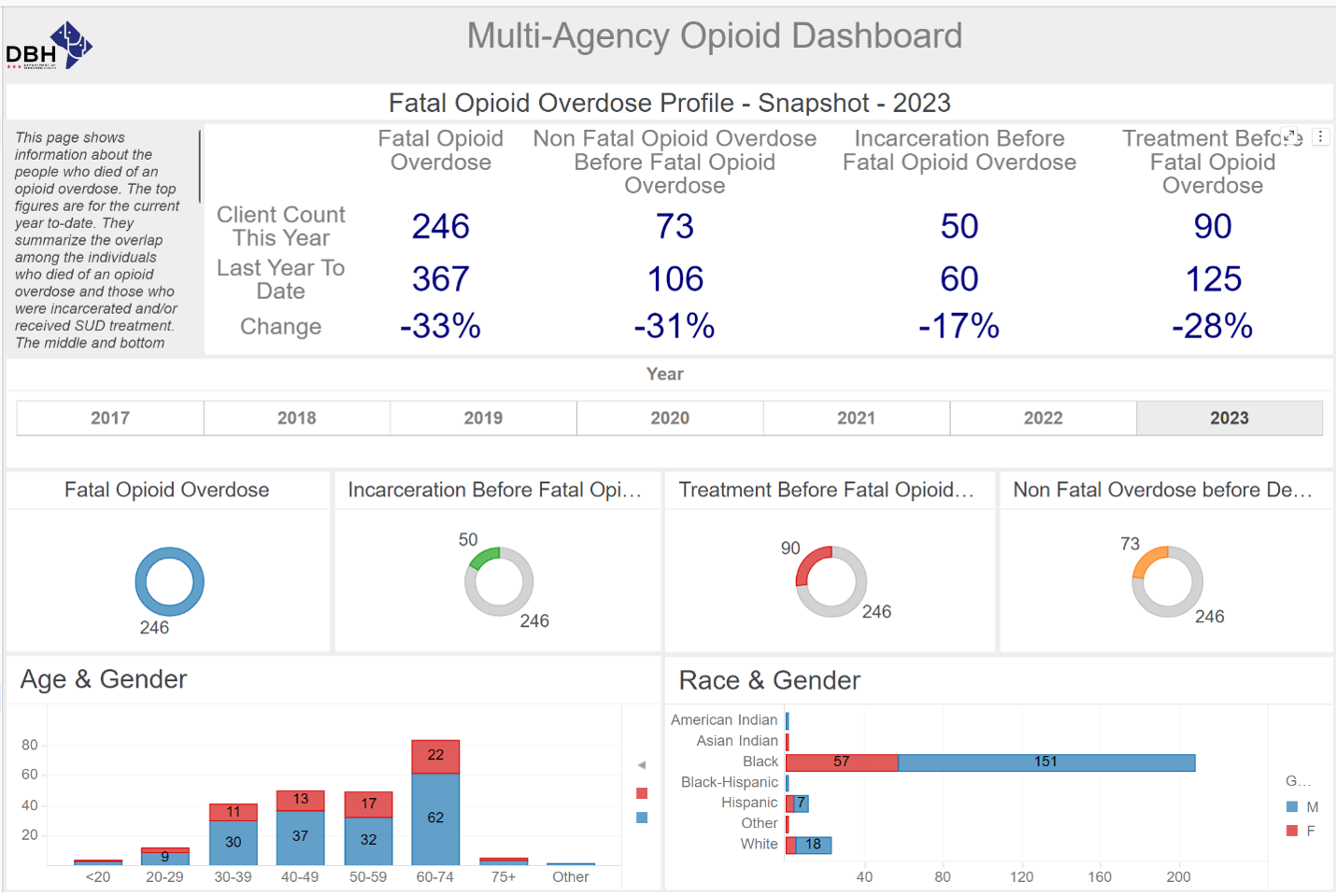Select 2019 in the Year slicer
Screen dimensions: 1336x896
tap(482, 418)
